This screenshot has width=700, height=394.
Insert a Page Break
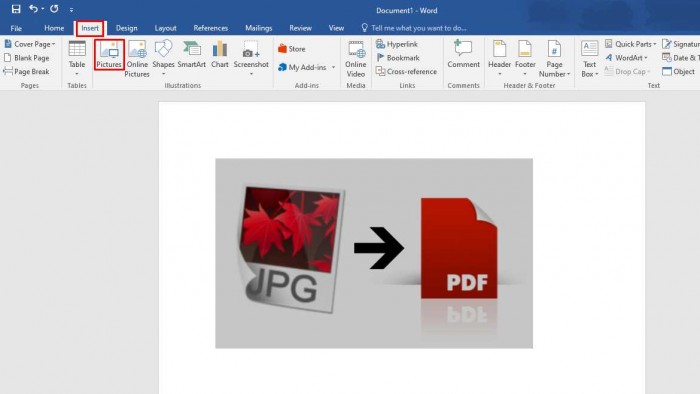[x=27, y=71]
